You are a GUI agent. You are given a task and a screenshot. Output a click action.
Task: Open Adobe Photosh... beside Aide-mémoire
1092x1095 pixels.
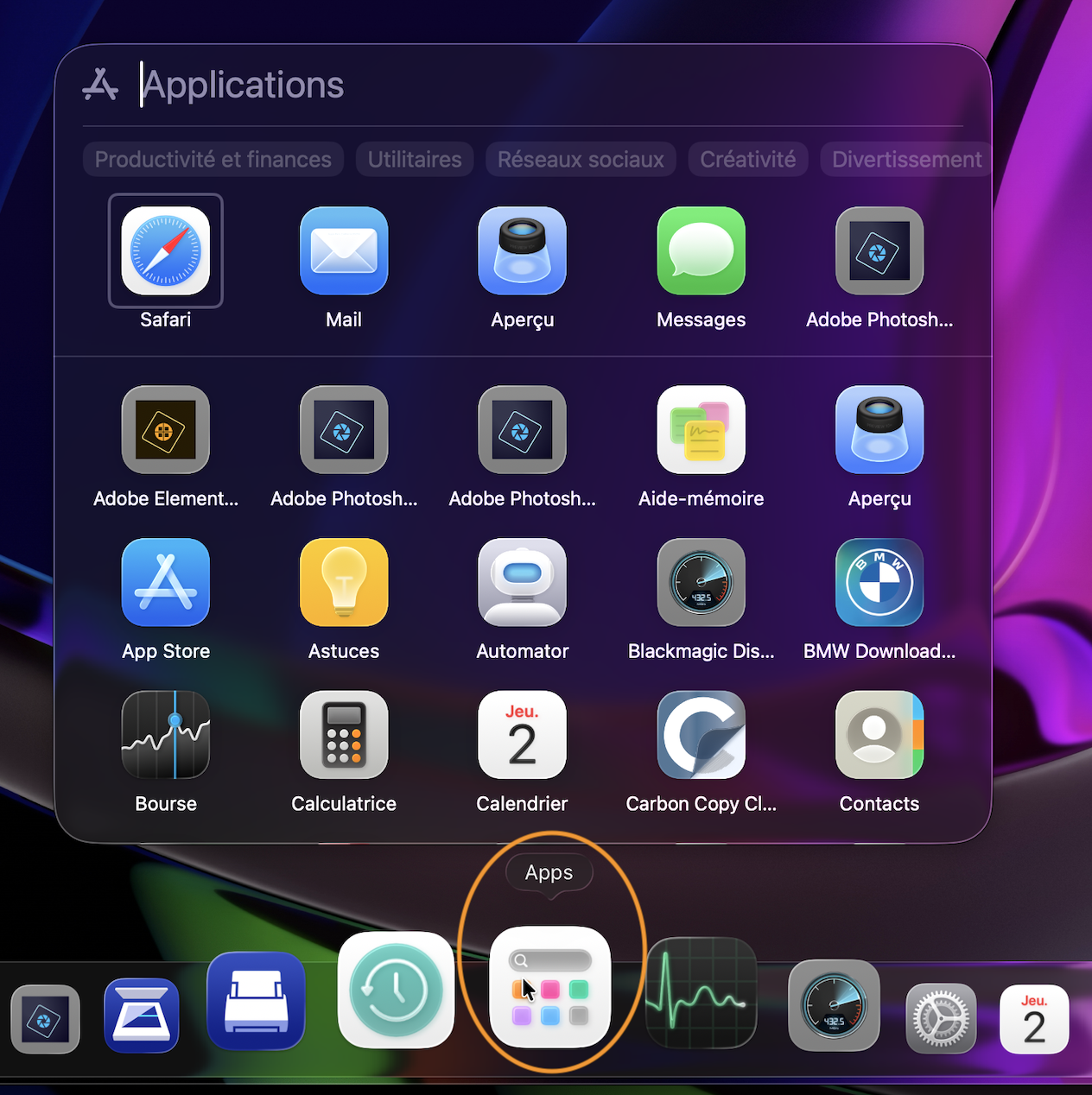pyautogui.click(x=523, y=430)
